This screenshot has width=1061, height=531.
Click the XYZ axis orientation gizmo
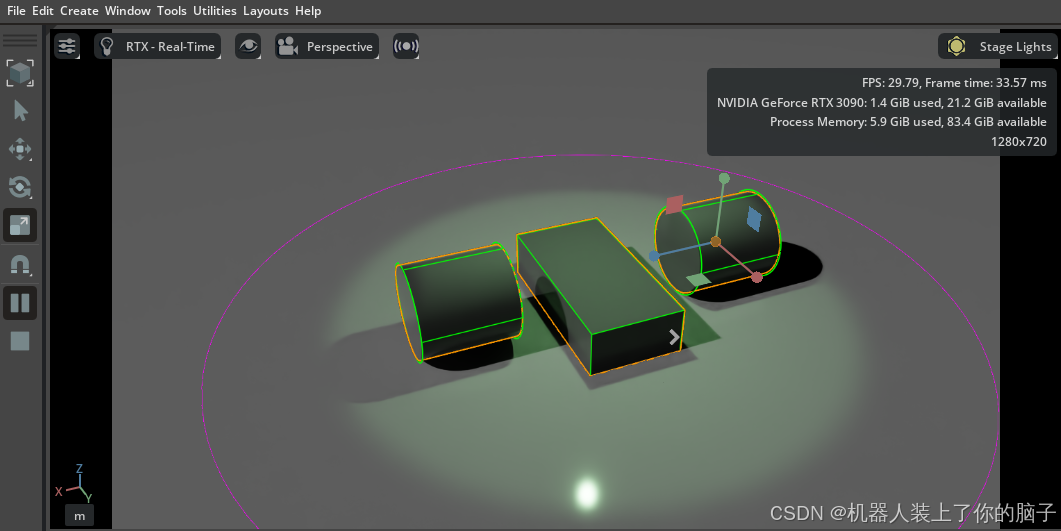[74, 483]
